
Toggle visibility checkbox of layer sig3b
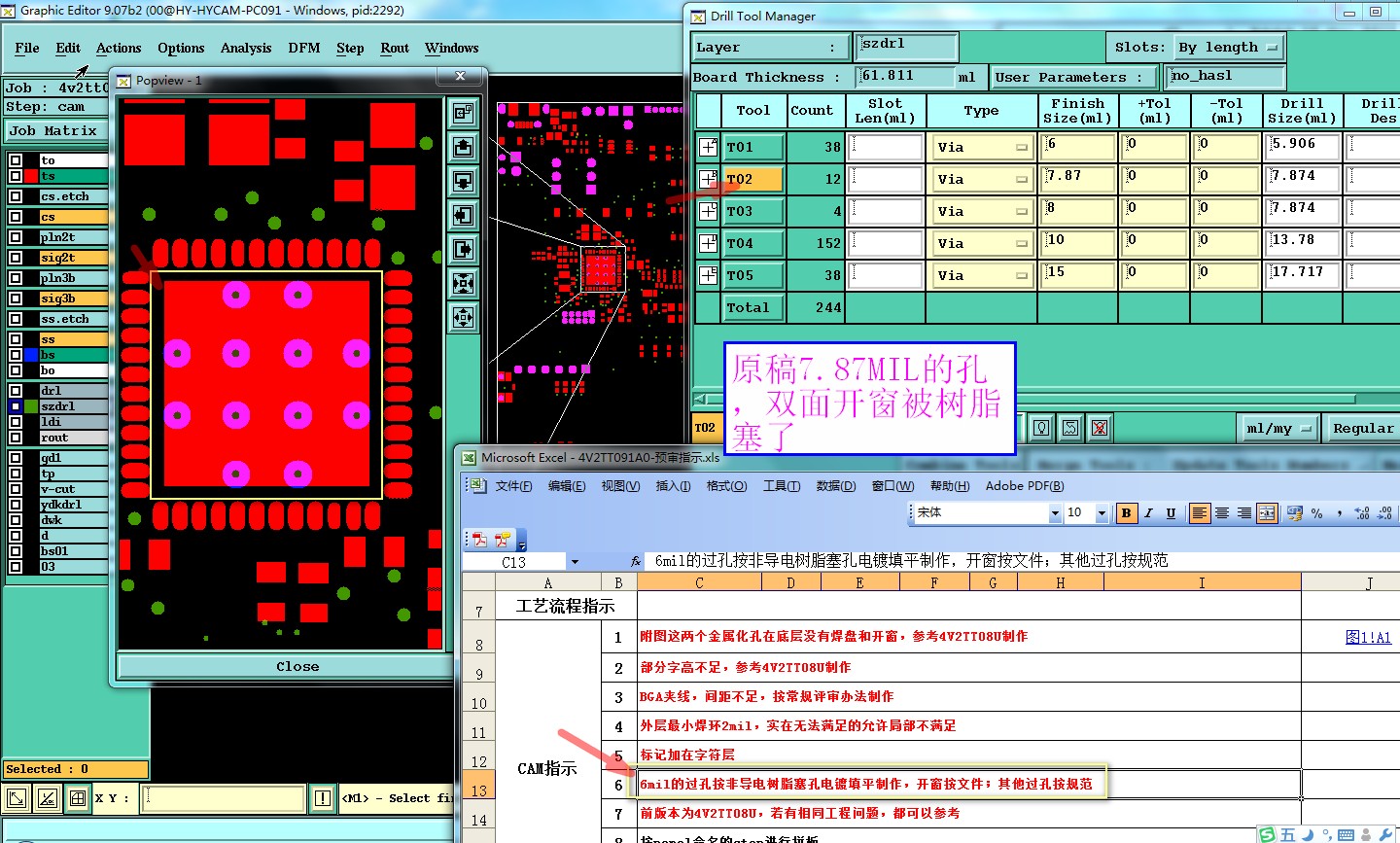tap(16, 299)
